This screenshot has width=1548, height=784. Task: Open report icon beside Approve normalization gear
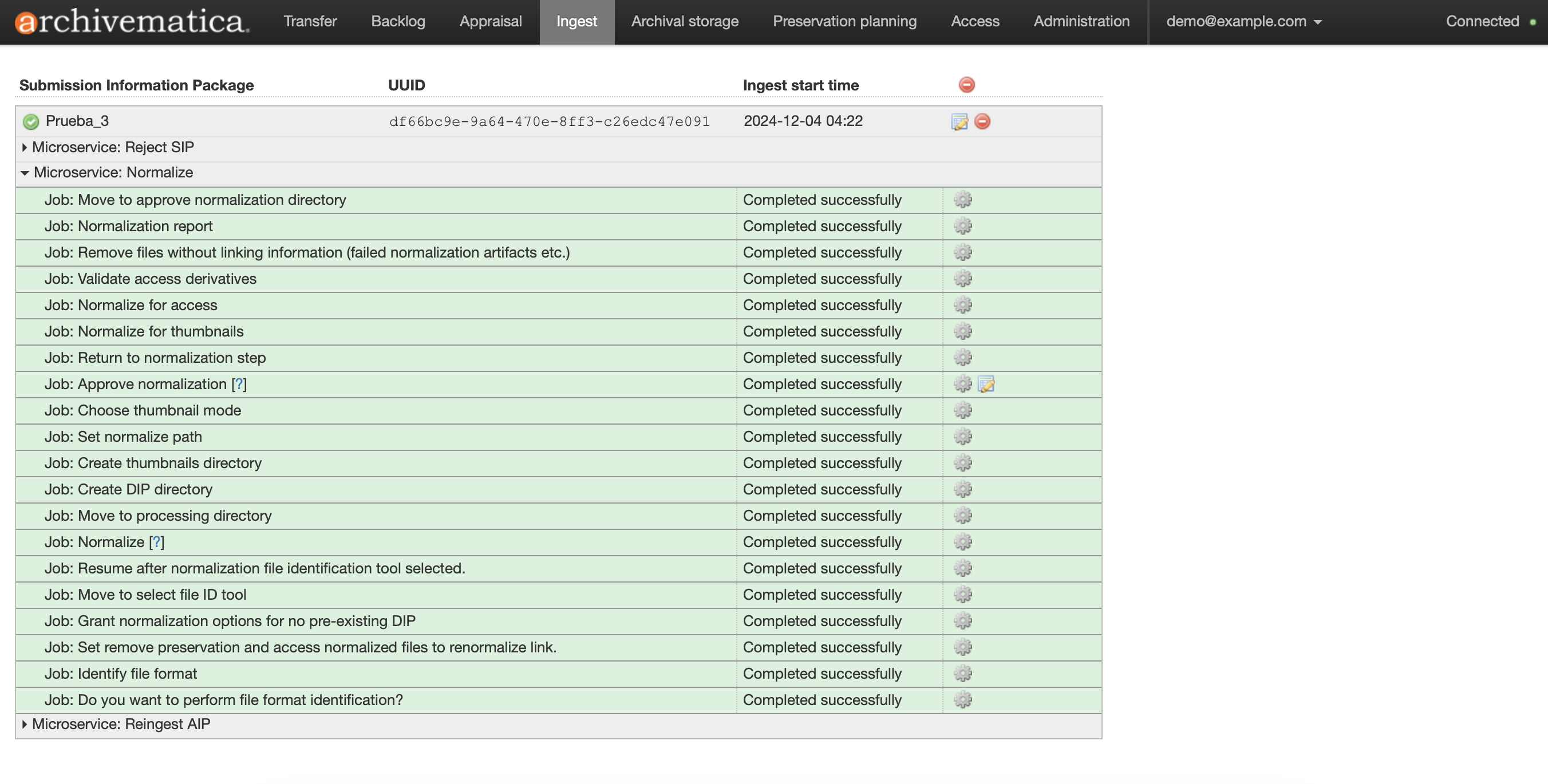(985, 384)
